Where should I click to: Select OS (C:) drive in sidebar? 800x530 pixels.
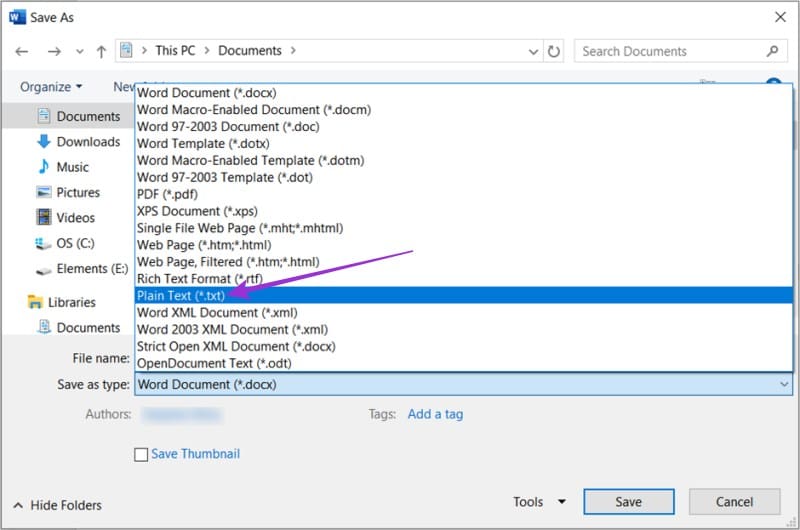[75, 243]
